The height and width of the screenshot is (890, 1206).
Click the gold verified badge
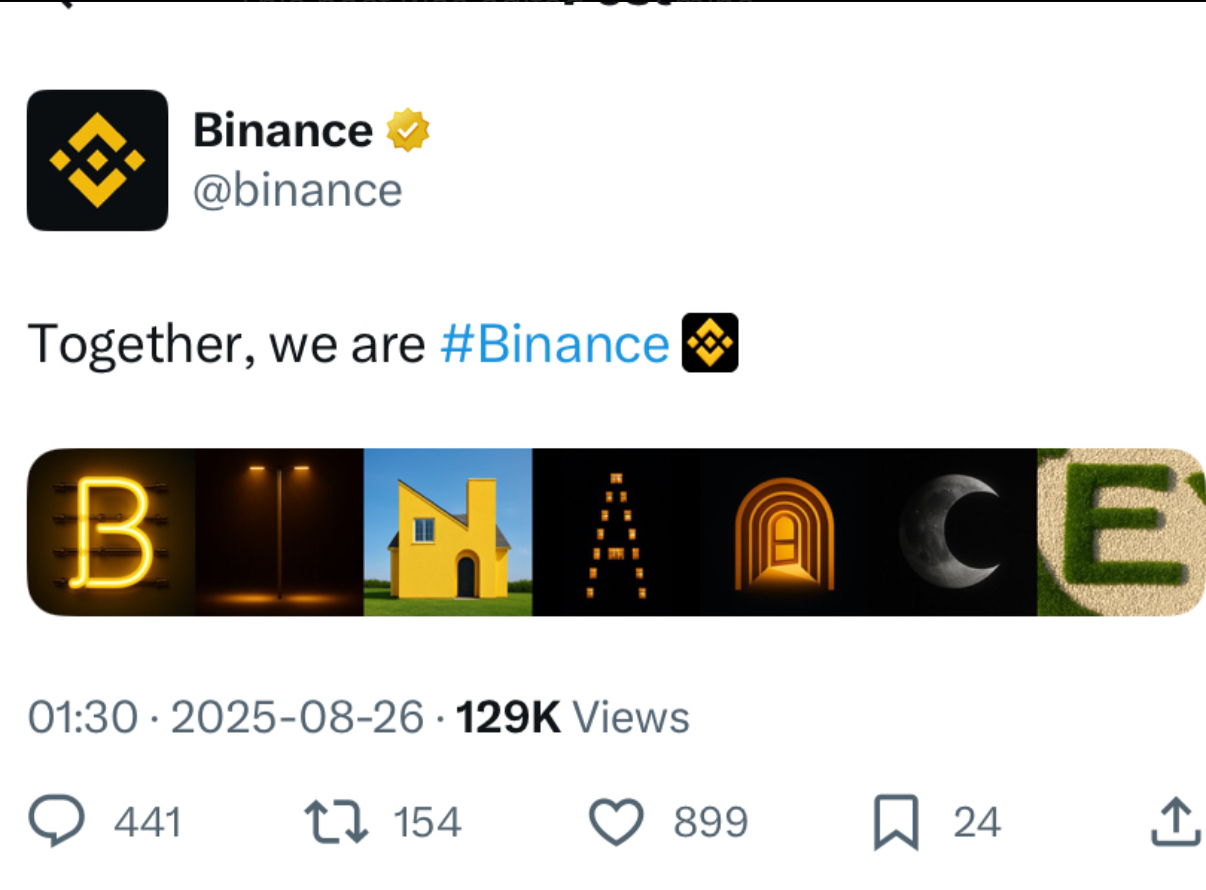(x=408, y=130)
